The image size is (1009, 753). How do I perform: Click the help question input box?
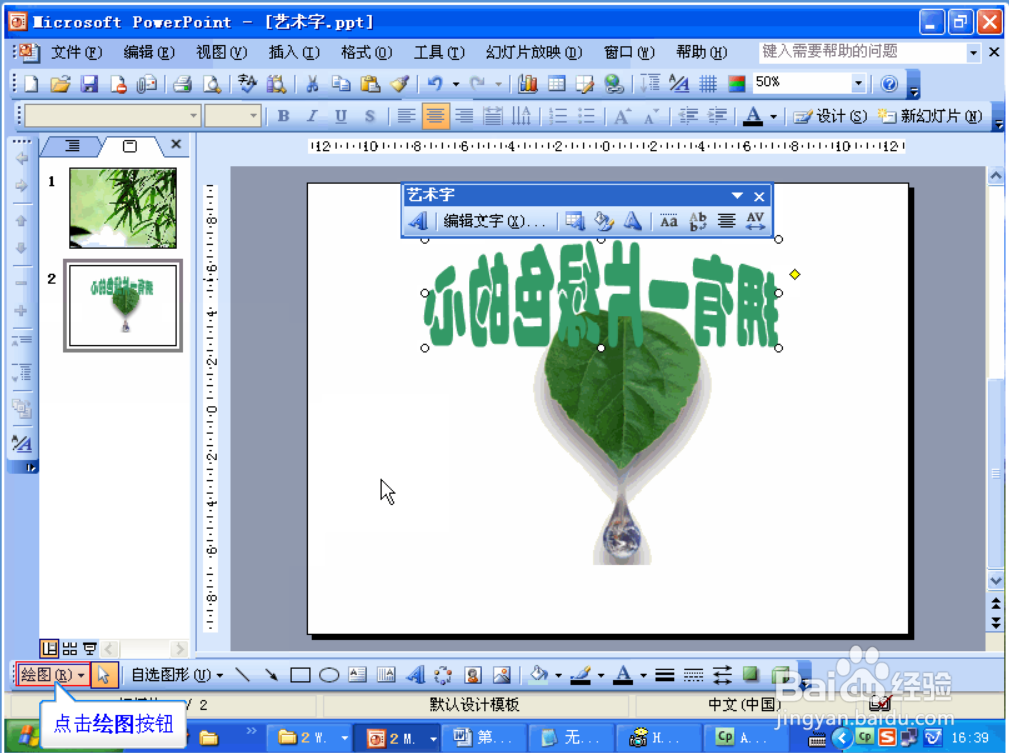(x=862, y=51)
